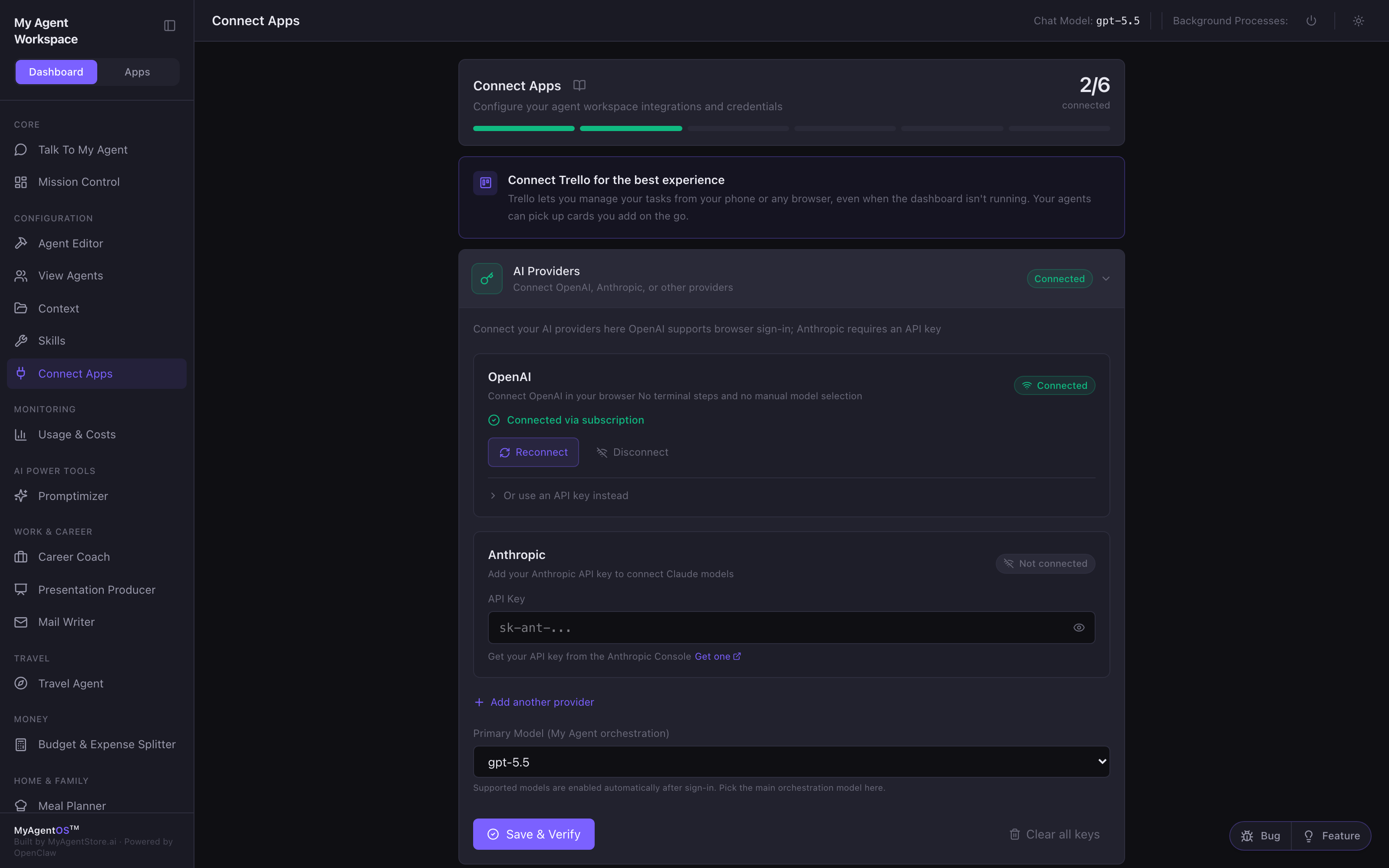
Task: Click the Connect Apps plug icon
Action: coord(21,374)
